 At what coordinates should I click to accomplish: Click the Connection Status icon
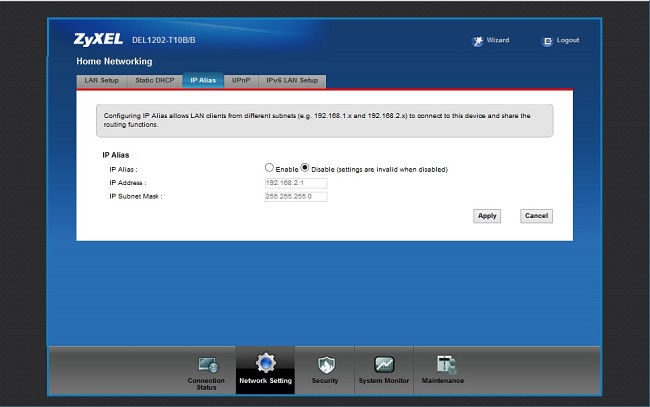coord(208,365)
